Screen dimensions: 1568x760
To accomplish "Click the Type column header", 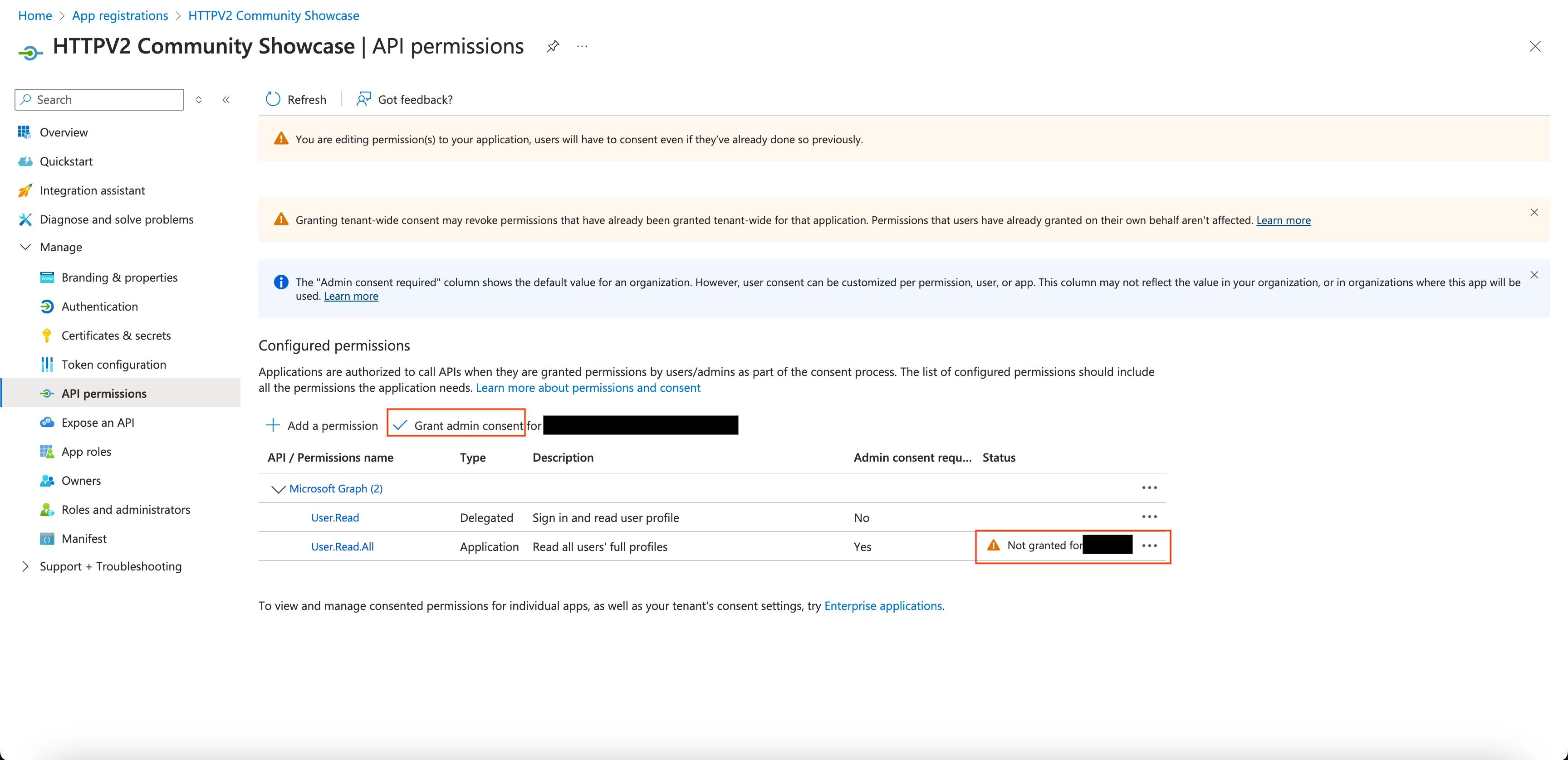I will point(472,458).
